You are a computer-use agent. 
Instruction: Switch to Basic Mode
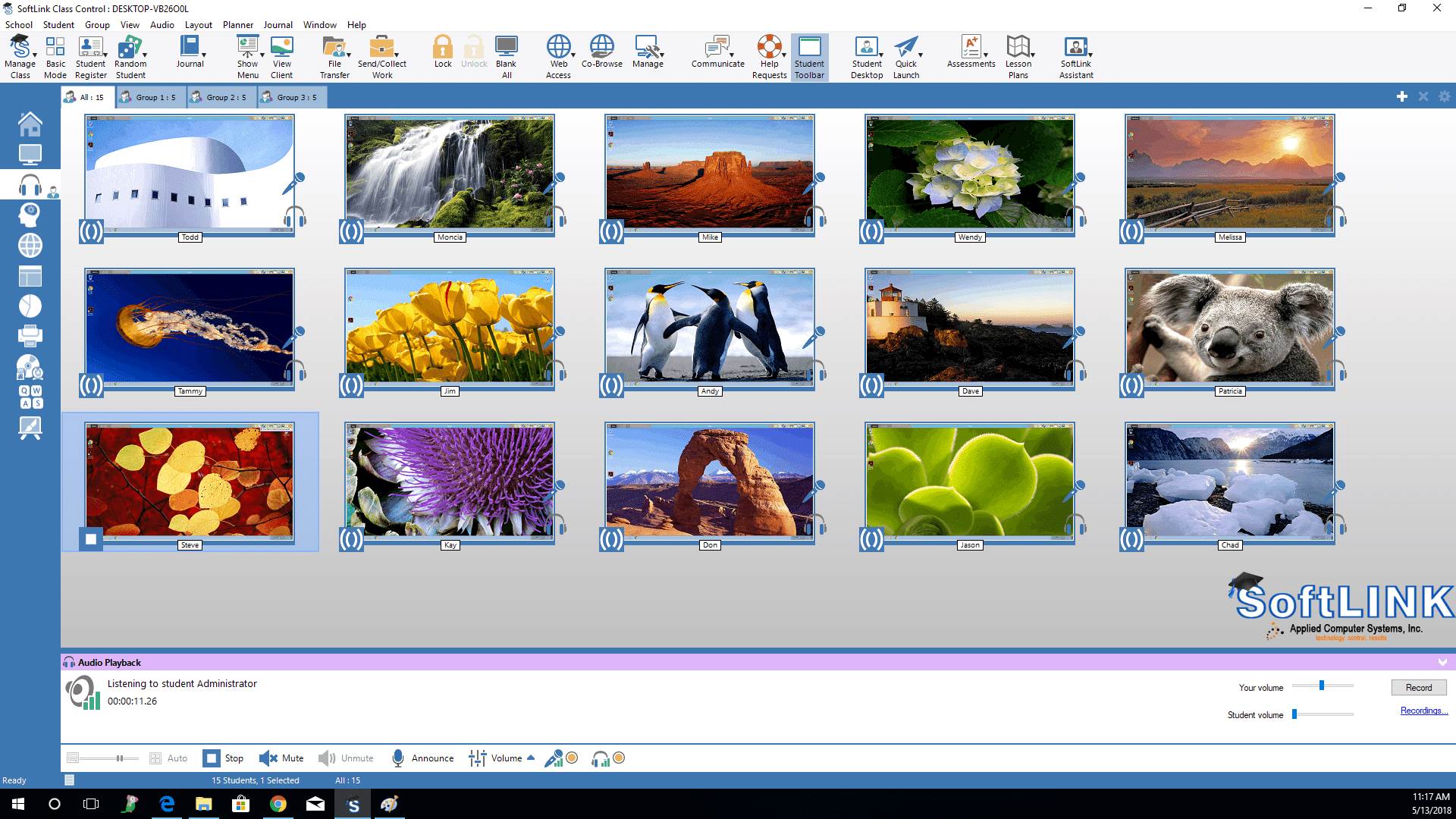pos(55,57)
